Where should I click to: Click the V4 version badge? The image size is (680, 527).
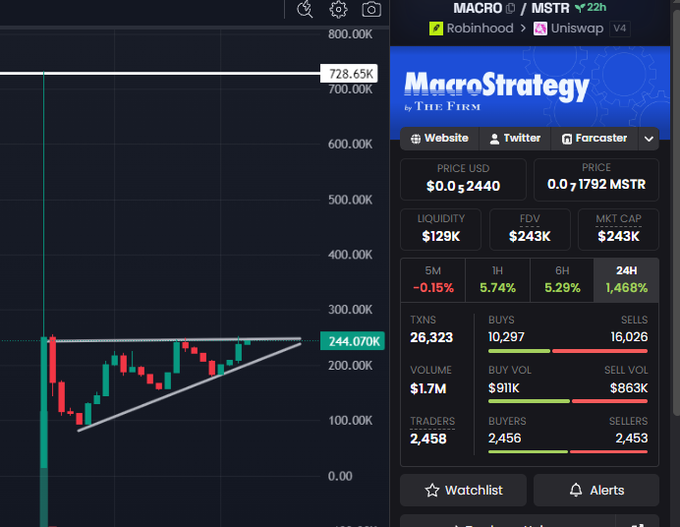click(x=620, y=29)
